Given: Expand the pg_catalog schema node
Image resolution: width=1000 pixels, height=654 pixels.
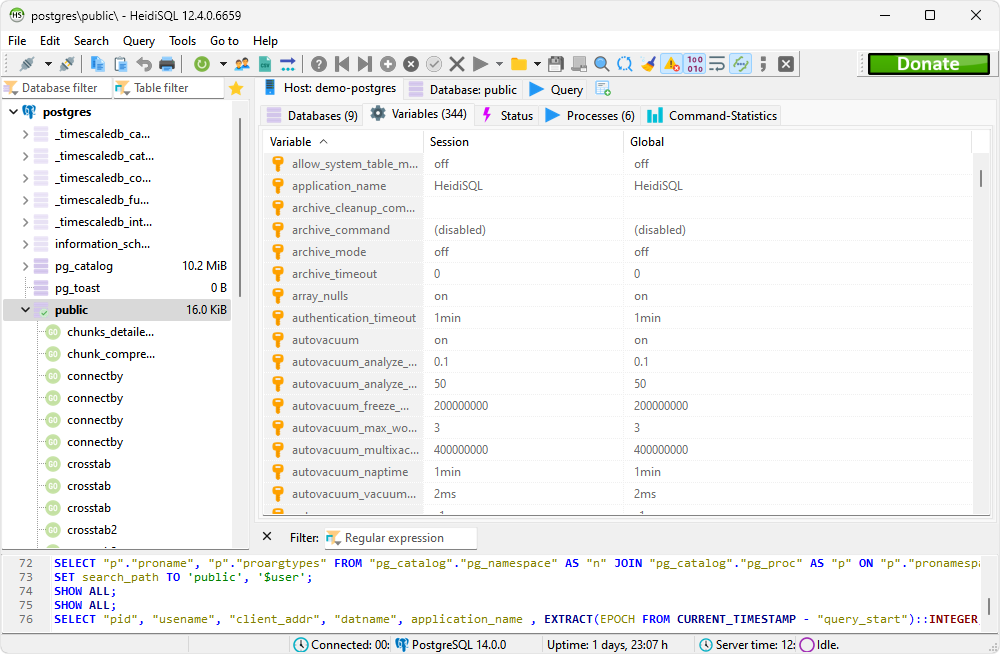Looking at the screenshot, I should [25, 266].
